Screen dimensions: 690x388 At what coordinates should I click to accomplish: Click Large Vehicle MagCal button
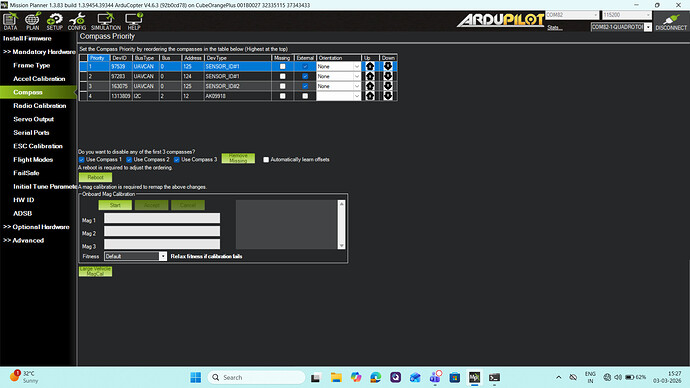coord(95,271)
